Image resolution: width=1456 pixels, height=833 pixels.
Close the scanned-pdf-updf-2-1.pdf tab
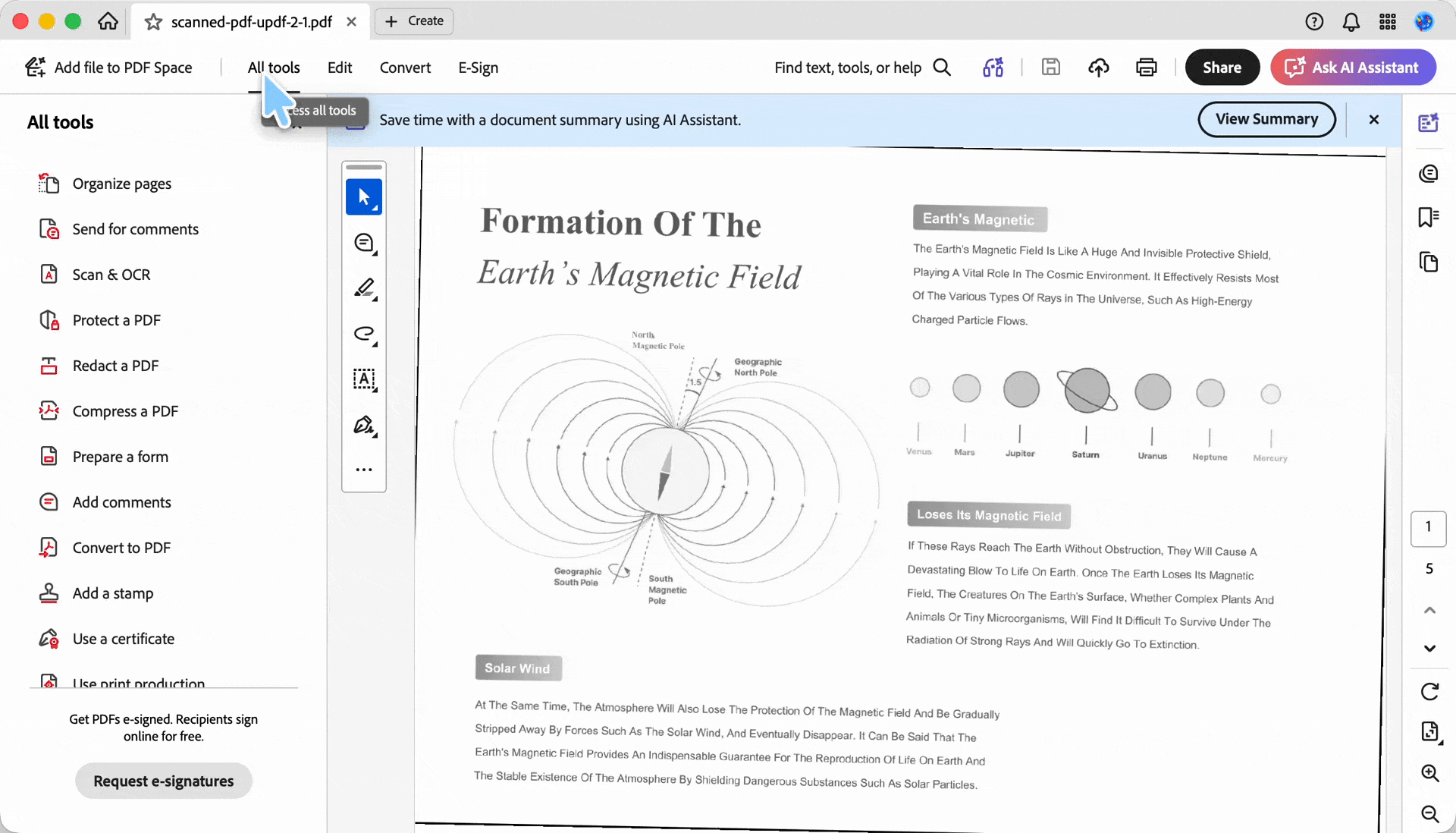(351, 22)
